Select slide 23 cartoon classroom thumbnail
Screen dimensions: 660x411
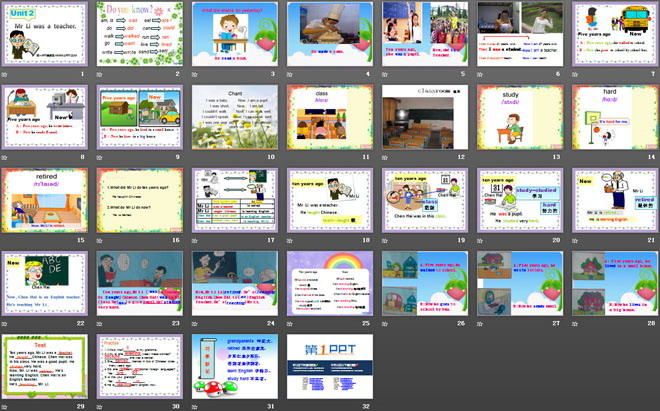pyautogui.click(x=140, y=283)
